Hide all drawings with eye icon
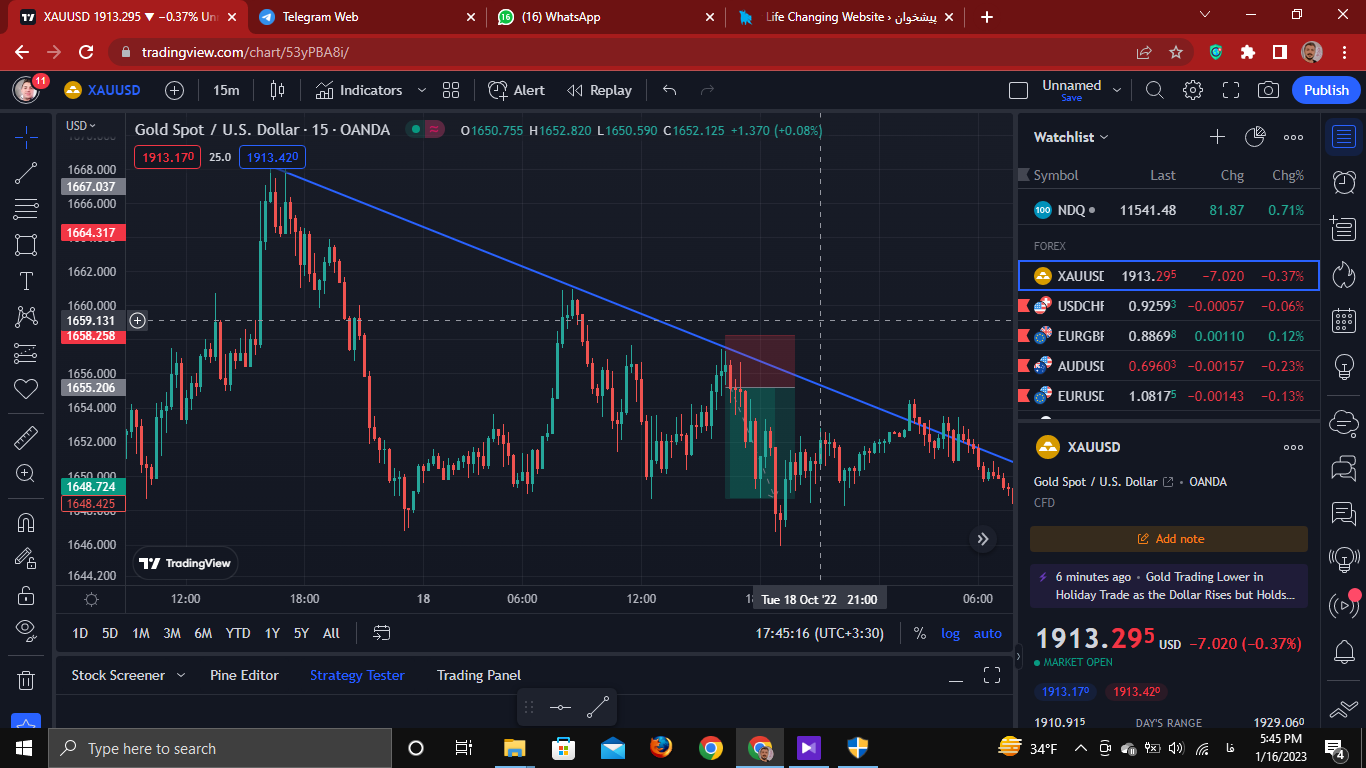Screen dimensions: 1366x768 [26, 628]
